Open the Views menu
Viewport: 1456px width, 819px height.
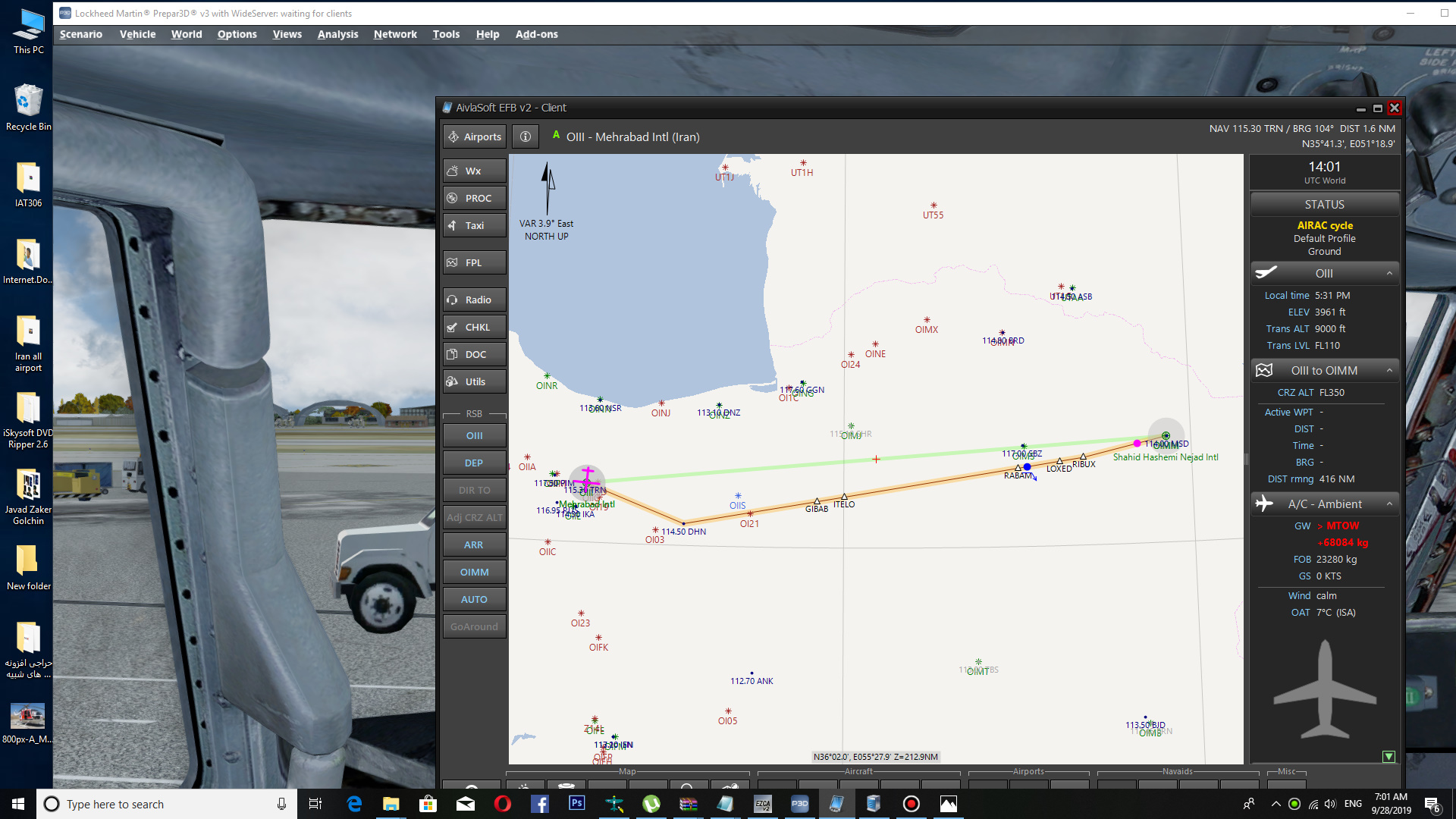(287, 34)
